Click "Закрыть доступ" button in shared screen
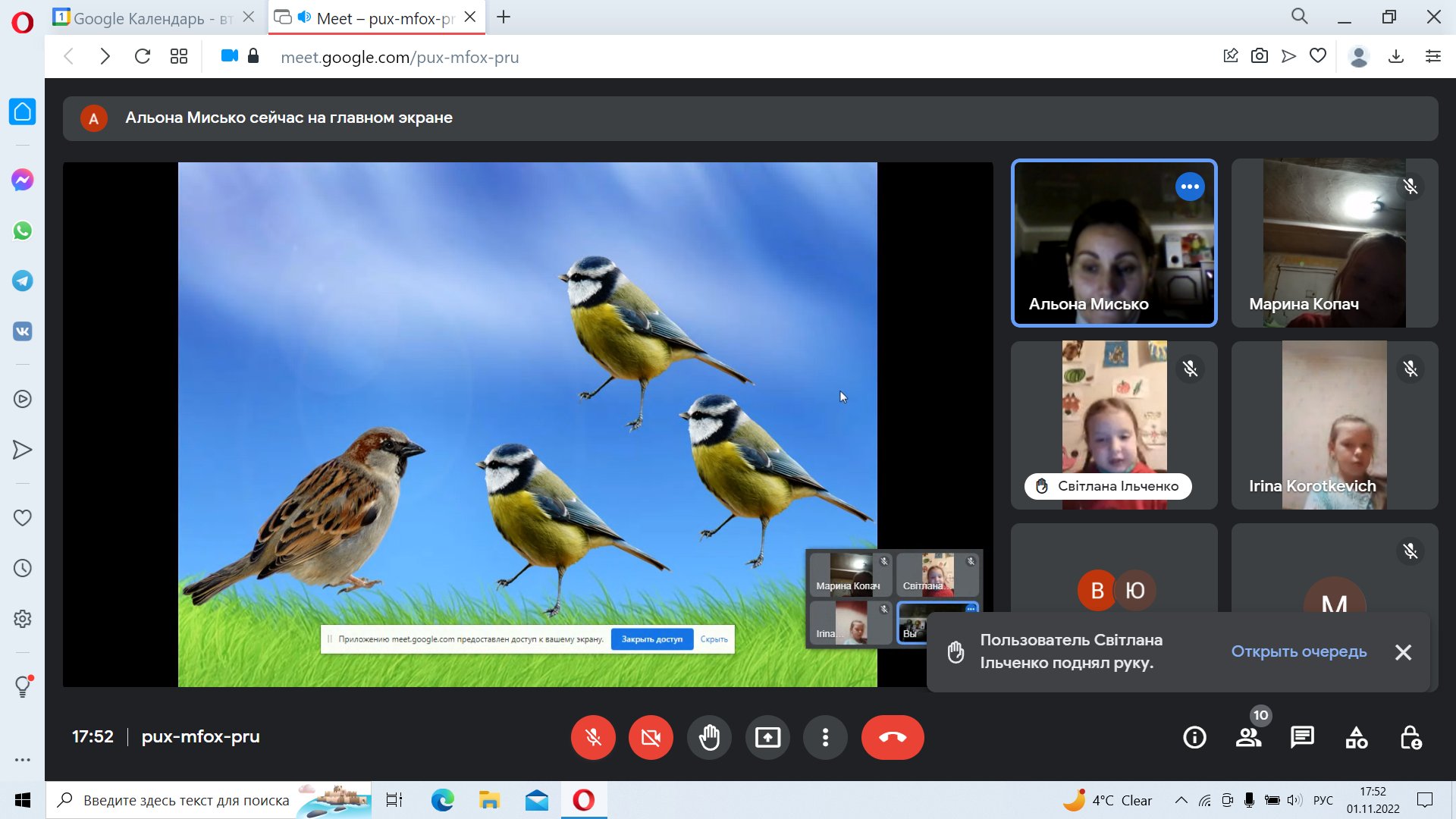Screen dimensions: 1456x819 651,639
